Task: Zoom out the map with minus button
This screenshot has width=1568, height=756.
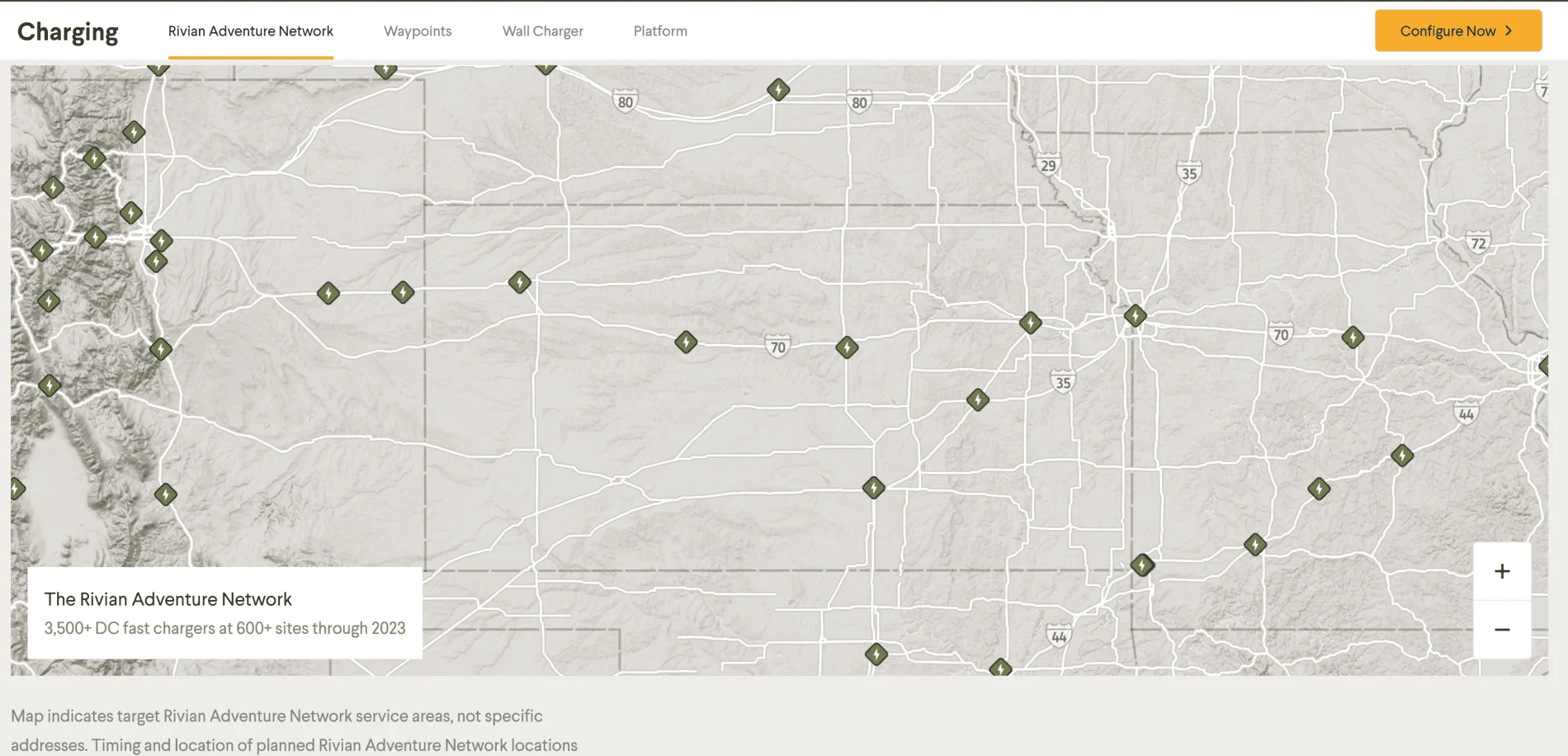Action: (x=1502, y=630)
